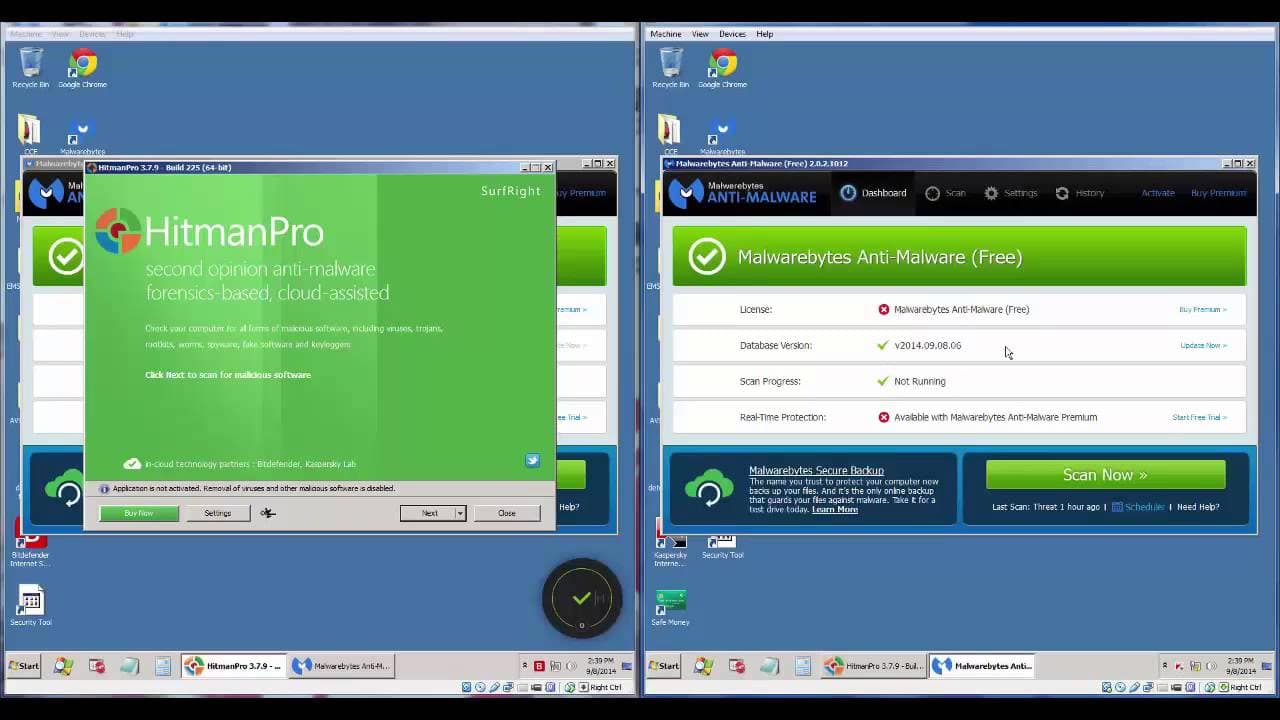Click the Not Running scan progress text
1280x720 pixels.
point(920,381)
